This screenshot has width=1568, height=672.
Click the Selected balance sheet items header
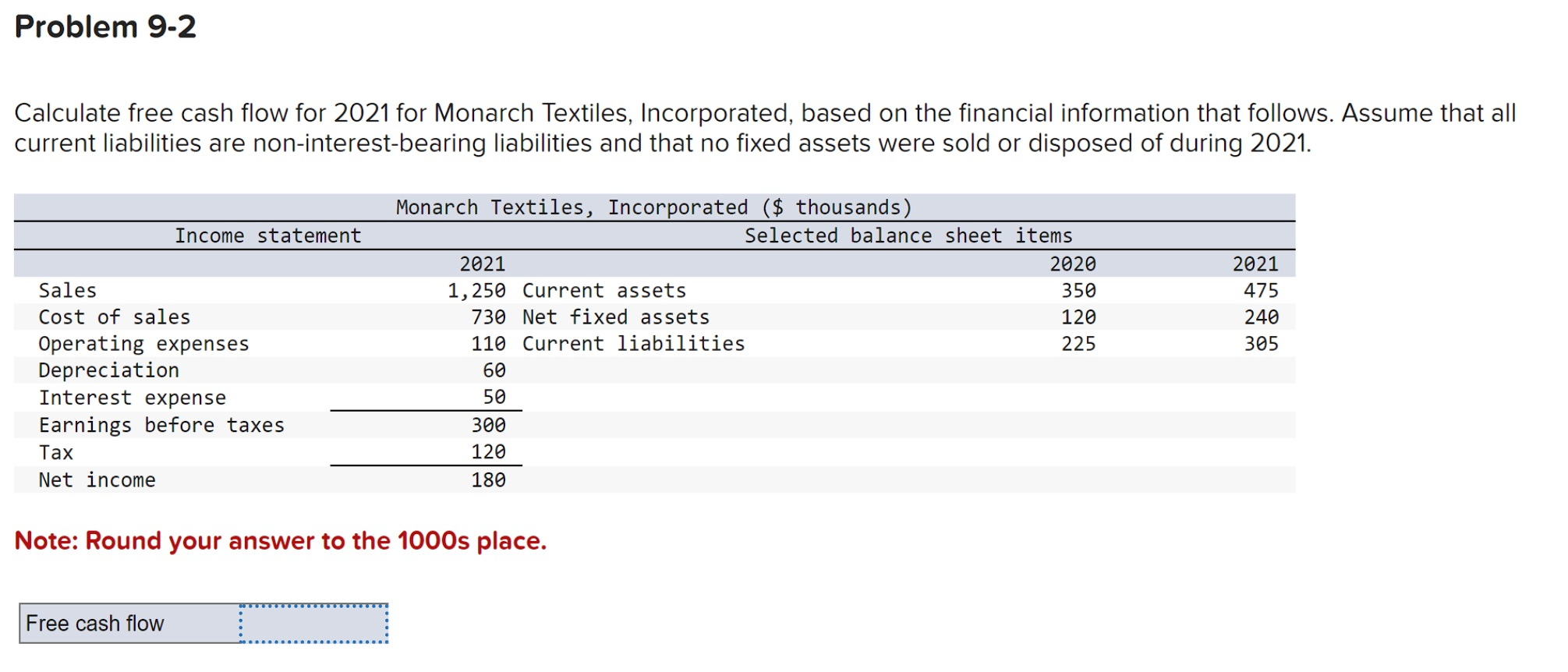click(908, 235)
